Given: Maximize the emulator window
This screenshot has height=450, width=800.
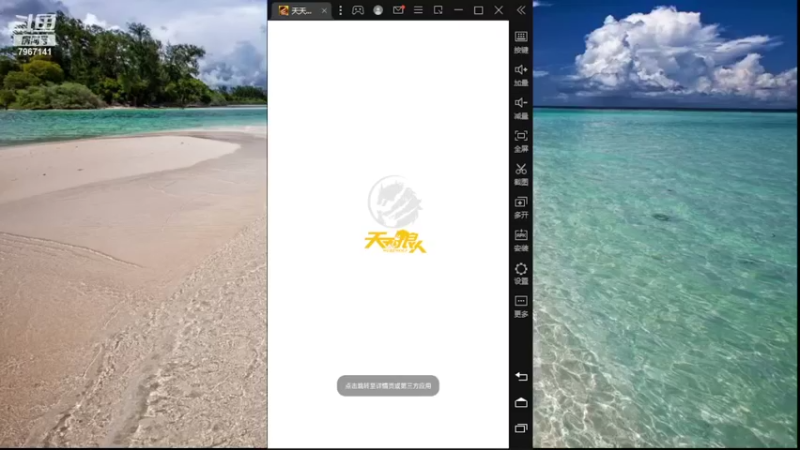Looking at the screenshot, I should click(479, 10).
